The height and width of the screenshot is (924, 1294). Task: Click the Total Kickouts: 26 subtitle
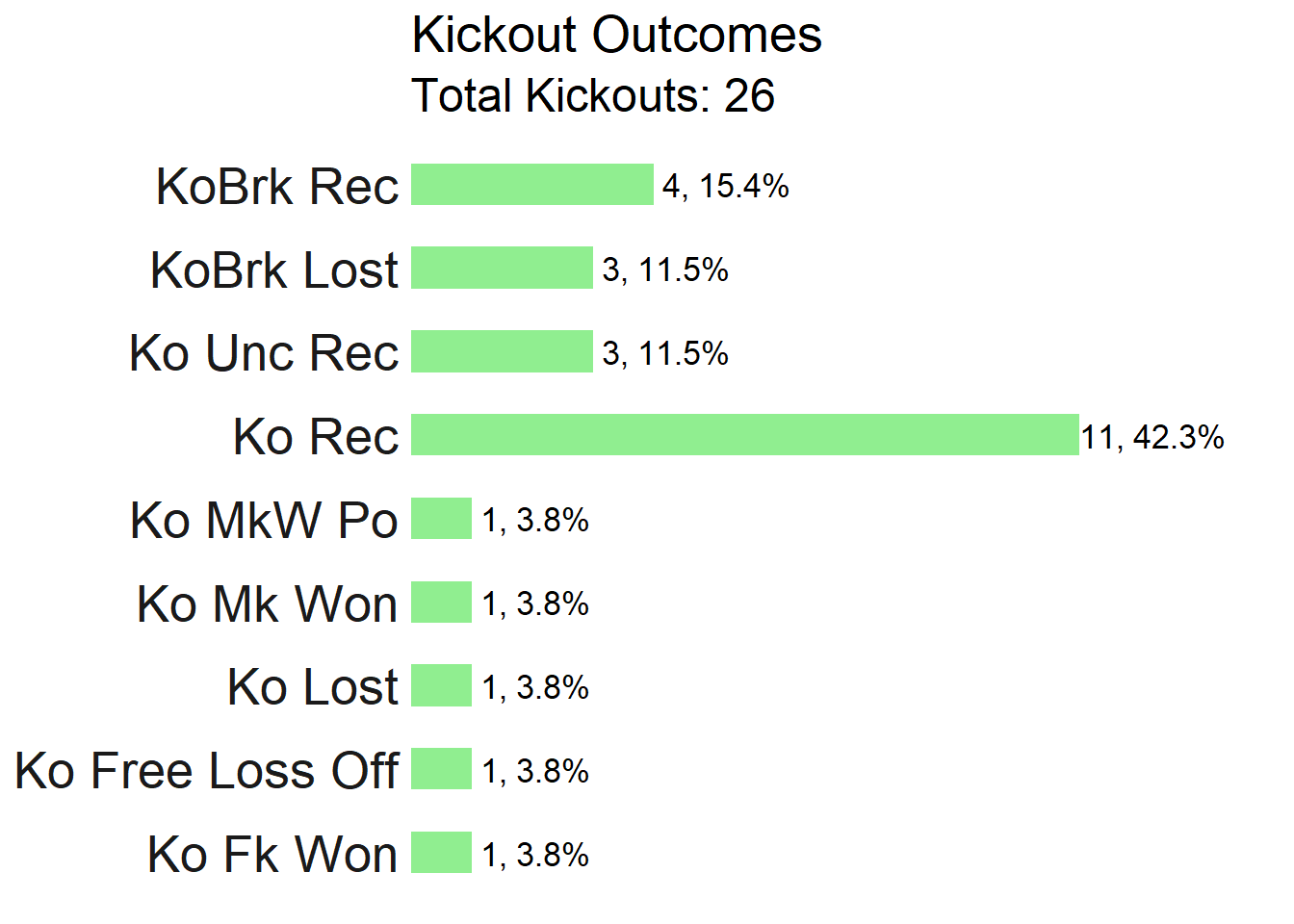click(593, 96)
